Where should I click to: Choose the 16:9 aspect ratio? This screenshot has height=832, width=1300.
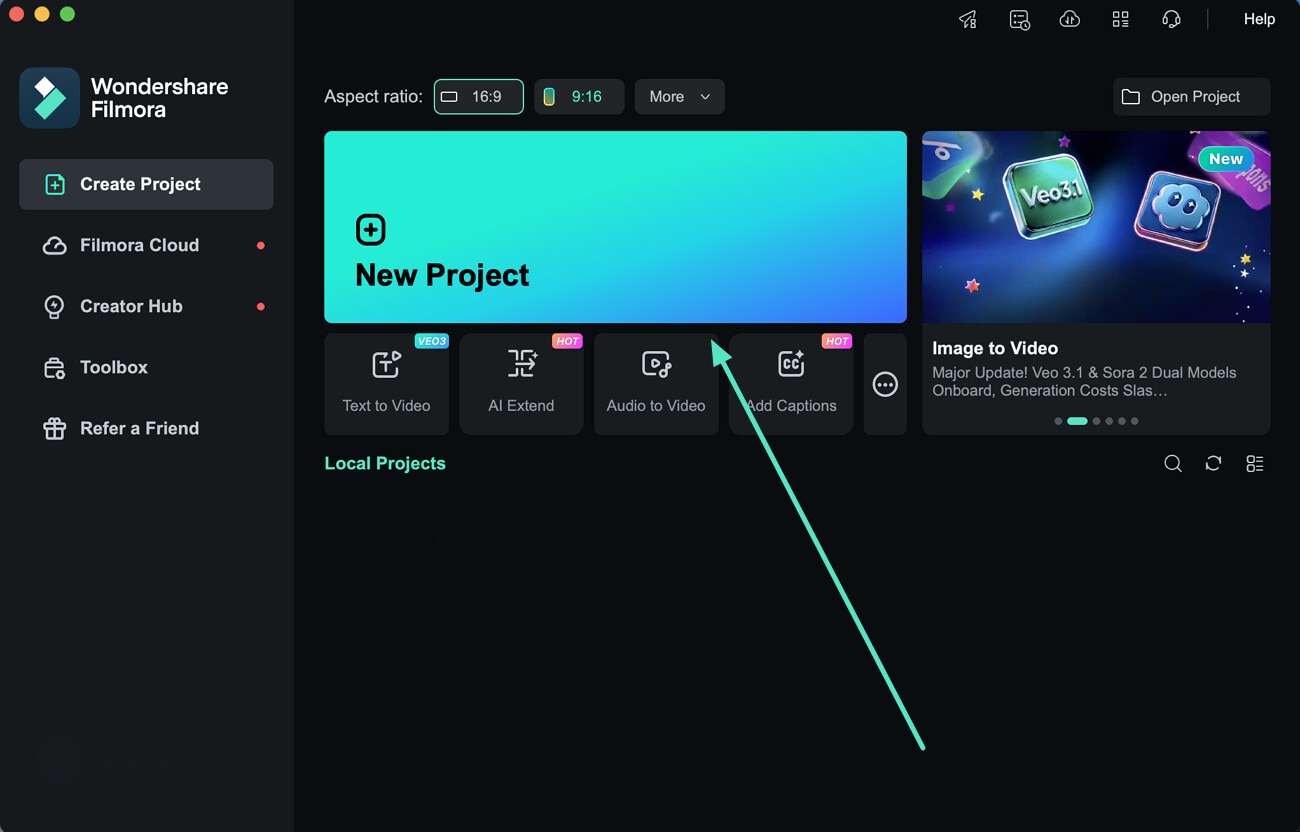click(478, 97)
